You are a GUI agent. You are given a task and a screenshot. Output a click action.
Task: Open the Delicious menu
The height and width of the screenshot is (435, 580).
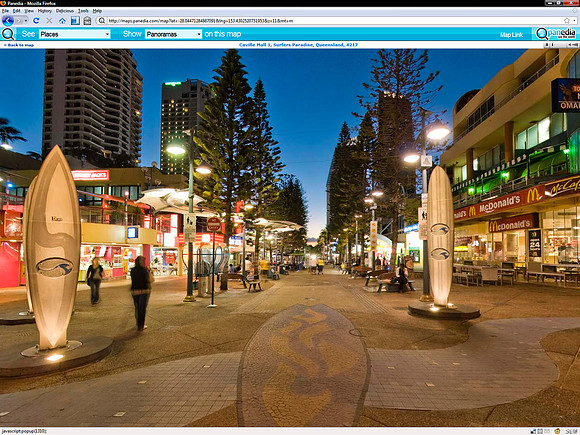point(65,11)
